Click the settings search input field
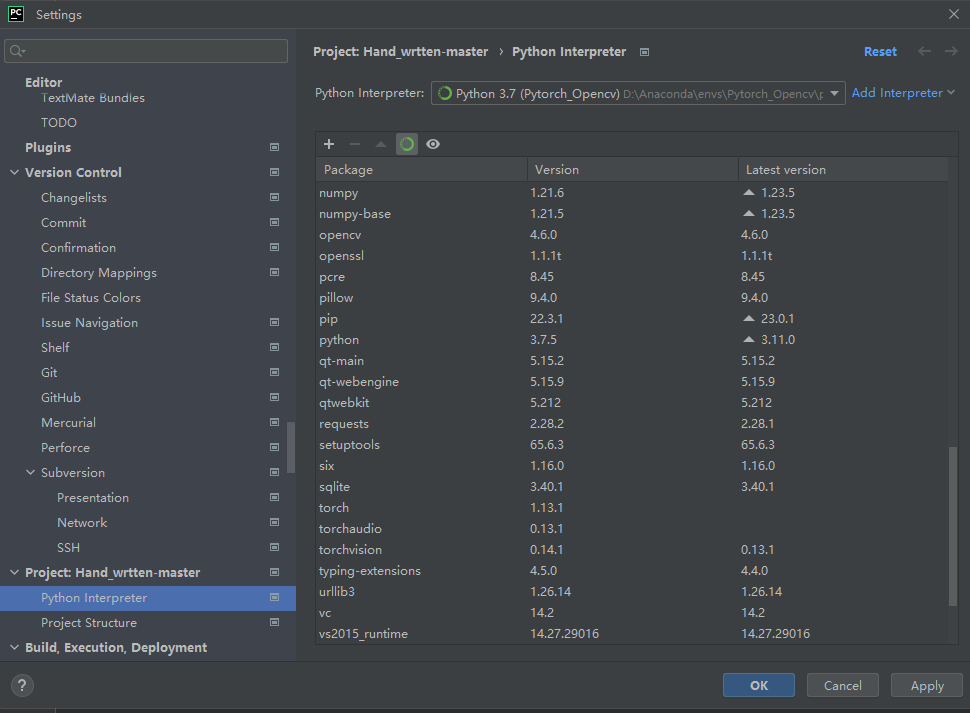The width and height of the screenshot is (970, 713). pos(146,51)
